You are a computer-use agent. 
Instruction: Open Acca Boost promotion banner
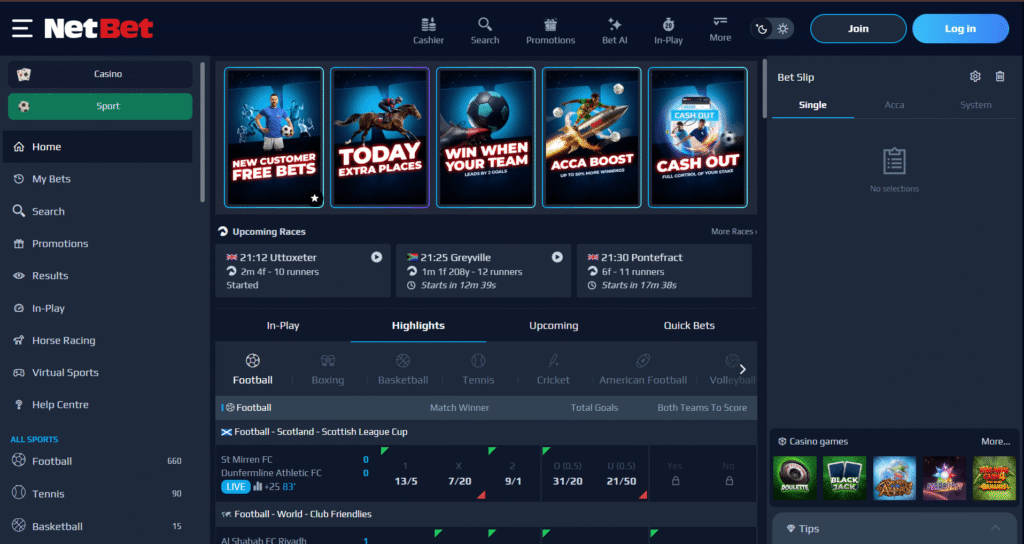point(592,137)
